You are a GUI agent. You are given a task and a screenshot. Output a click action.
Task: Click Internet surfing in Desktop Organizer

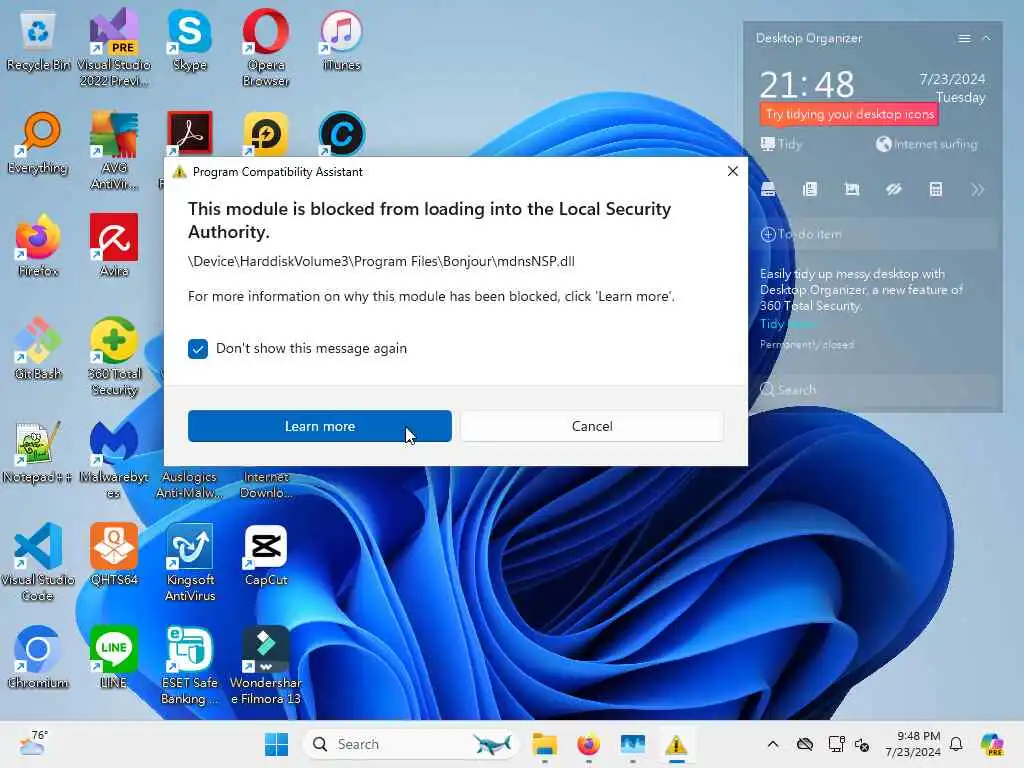(x=927, y=144)
